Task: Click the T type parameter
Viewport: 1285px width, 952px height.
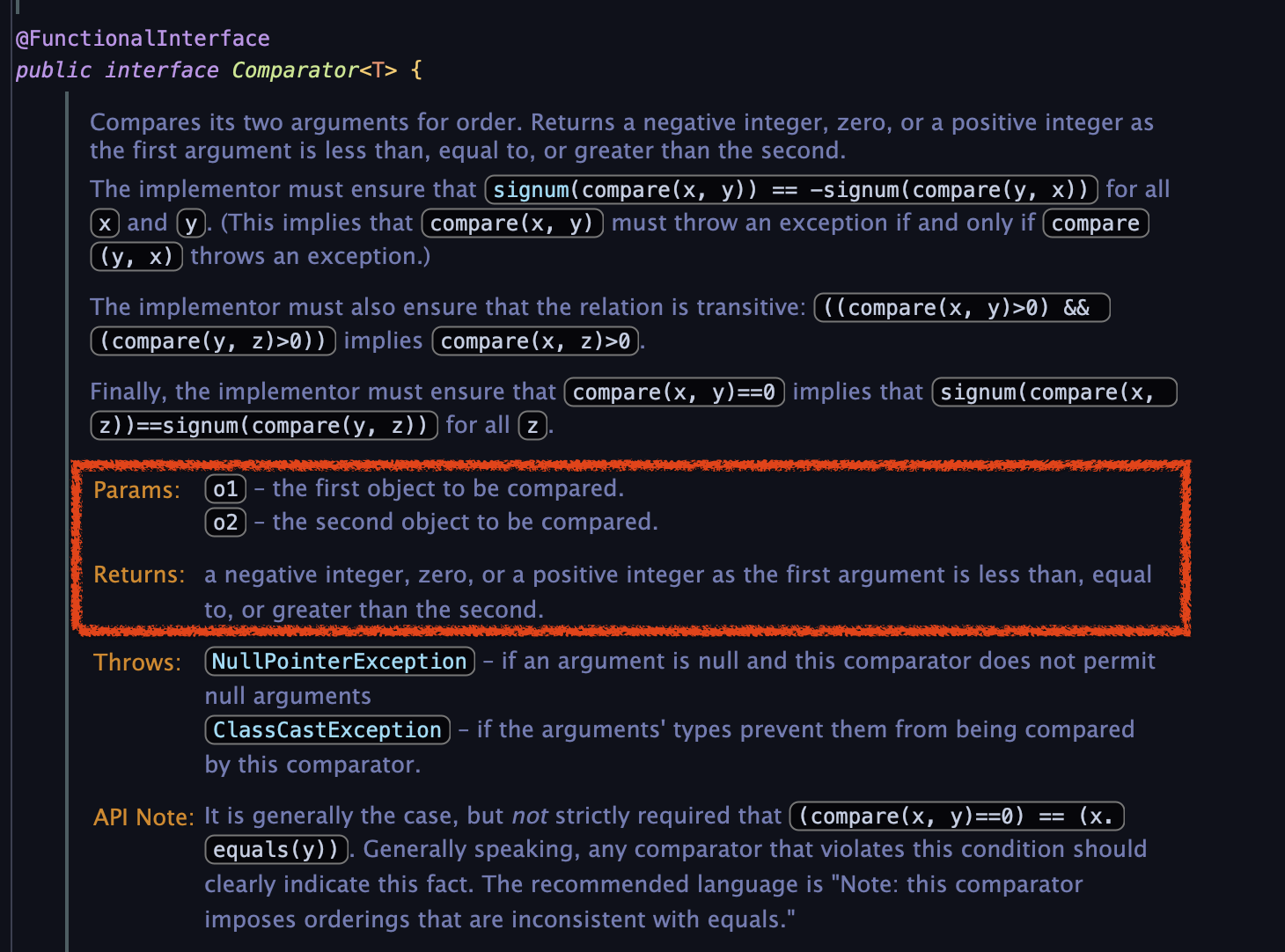Action: point(378,70)
